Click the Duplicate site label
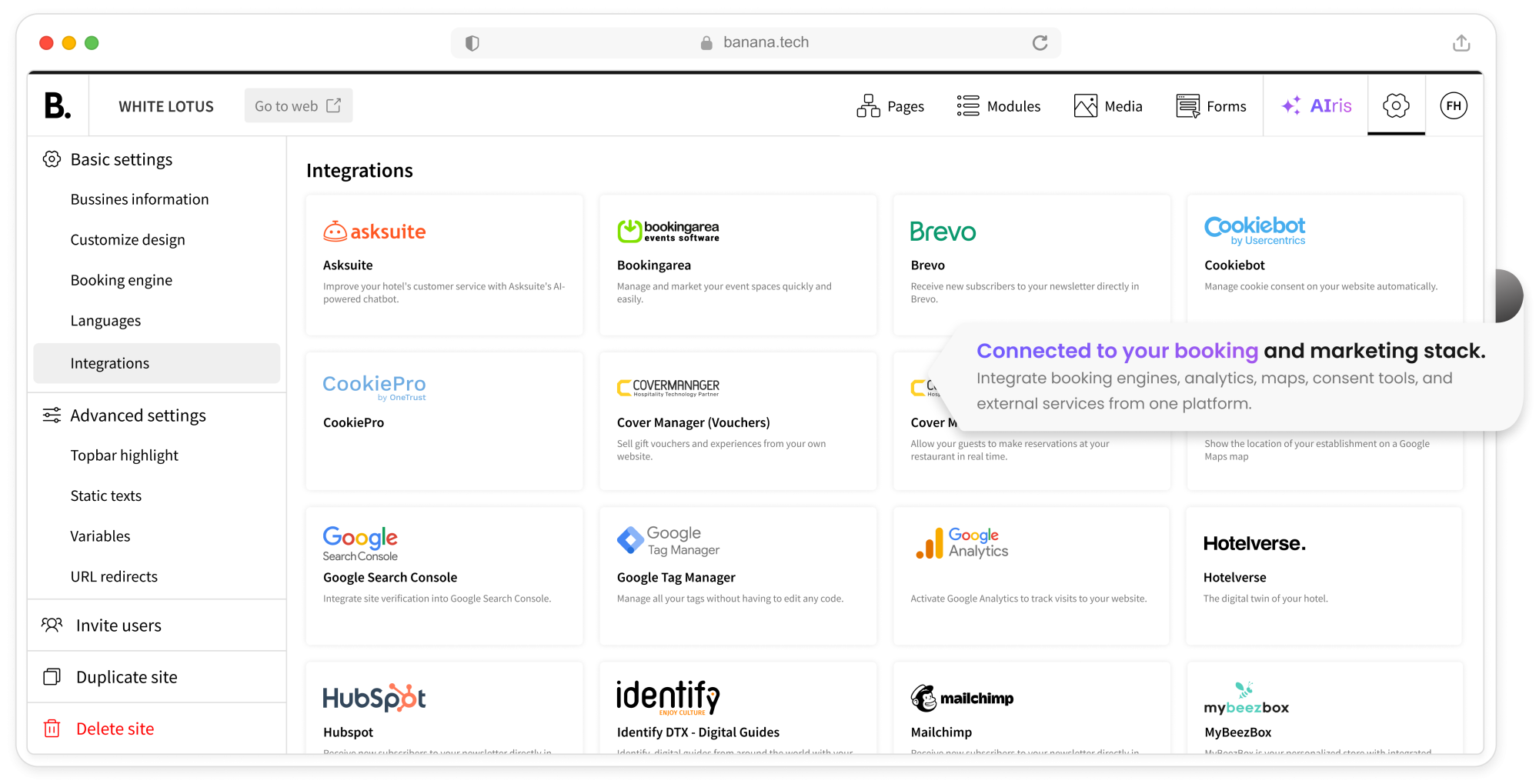This screenshot has width=1539, height=784. click(x=127, y=677)
